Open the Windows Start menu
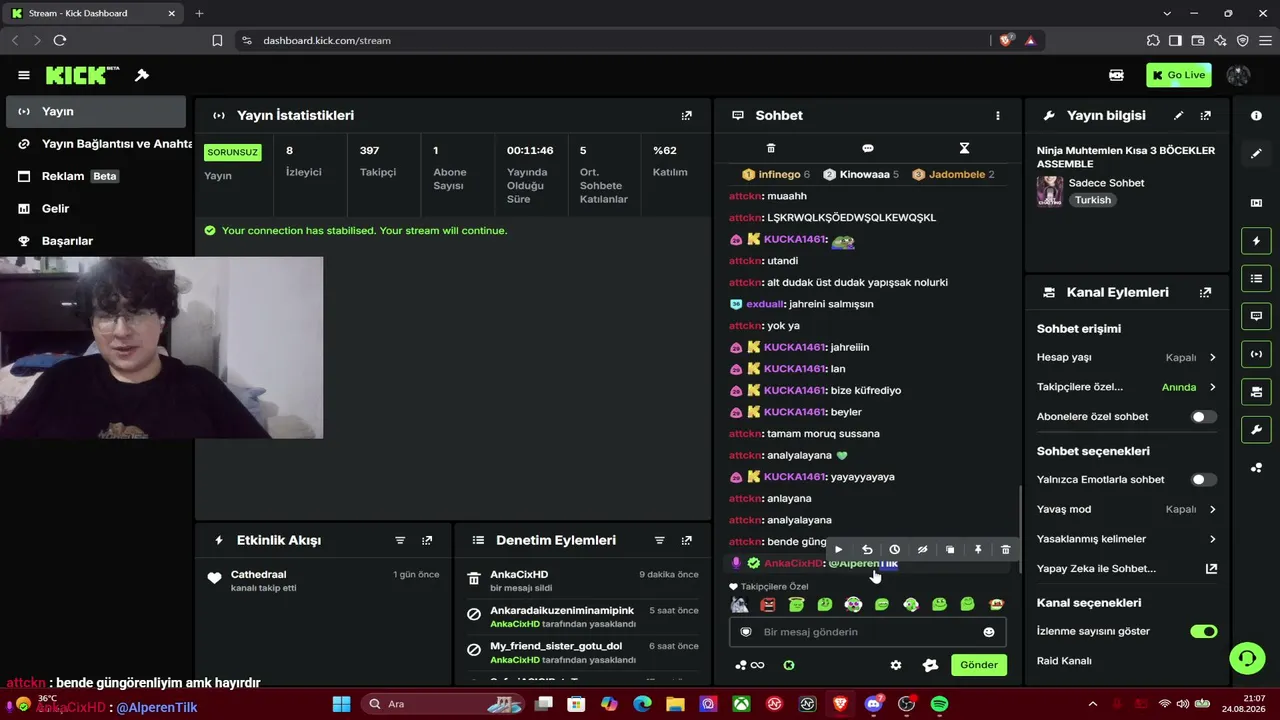Image resolution: width=1280 pixels, height=720 pixels. (x=342, y=704)
